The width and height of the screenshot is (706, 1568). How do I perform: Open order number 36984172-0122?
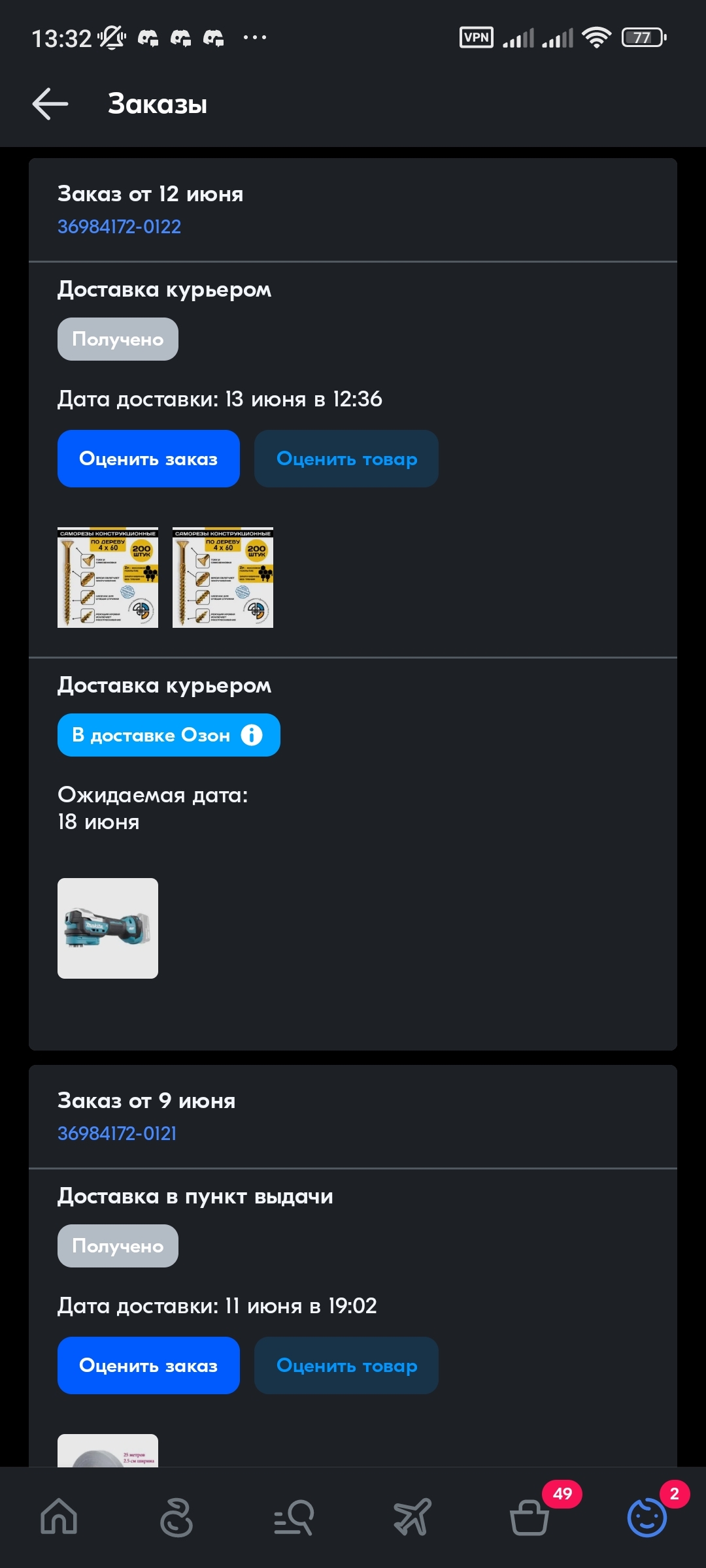[x=119, y=227]
